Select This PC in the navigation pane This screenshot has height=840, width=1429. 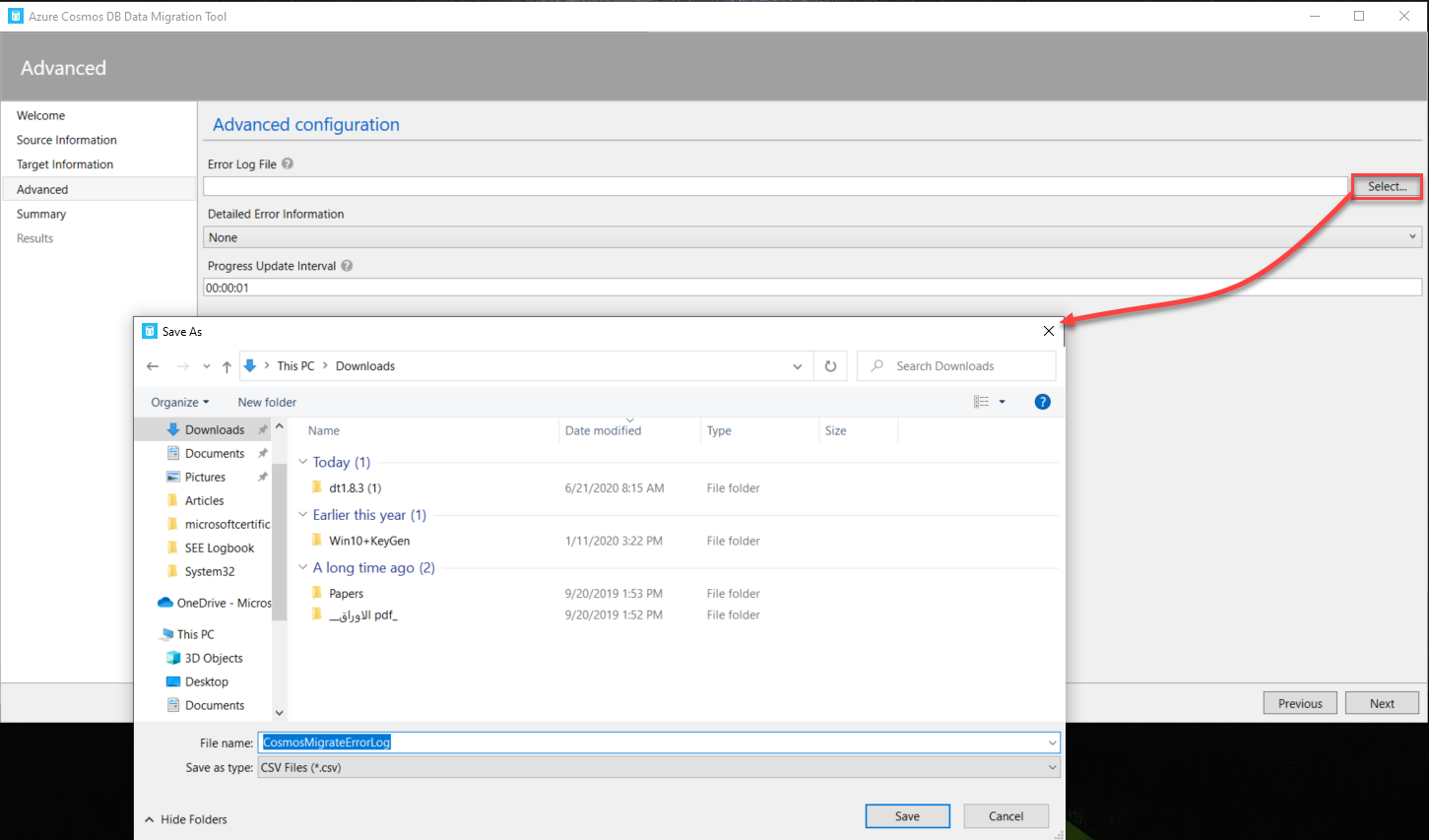(195, 634)
